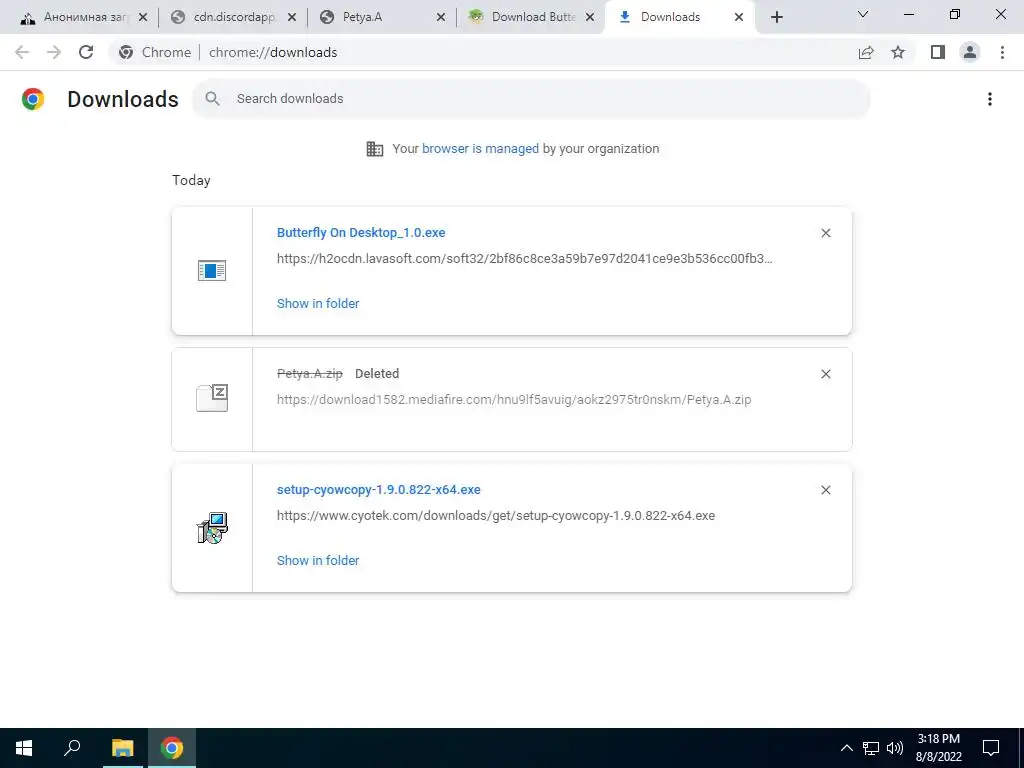Reload the downloads page
The height and width of the screenshot is (768, 1024).
click(x=86, y=52)
